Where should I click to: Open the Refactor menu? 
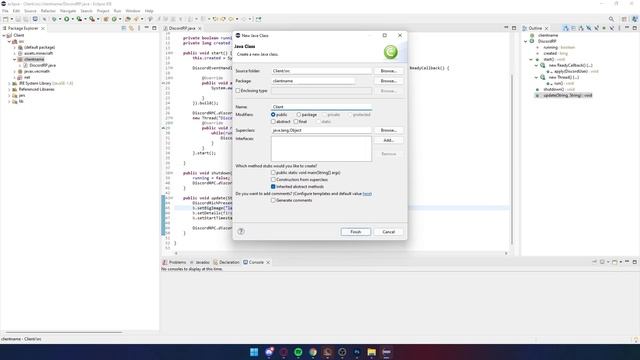coord(48,11)
